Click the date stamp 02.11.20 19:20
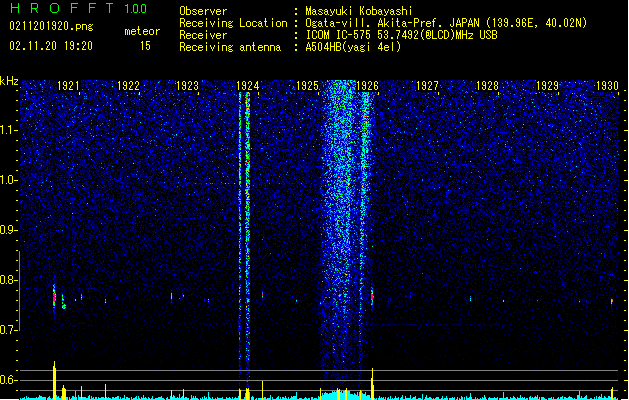 coord(51,46)
